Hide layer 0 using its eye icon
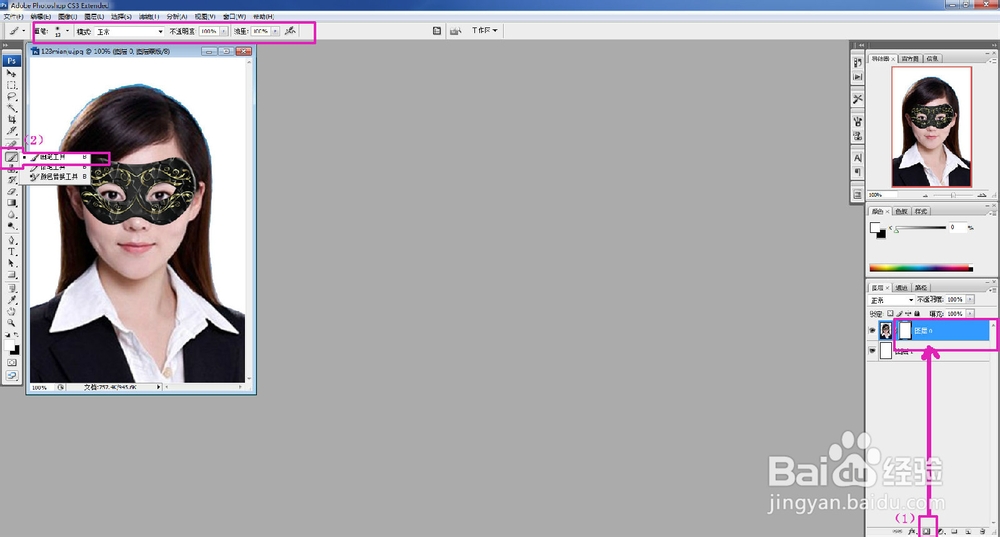This screenshot has height=537, width=1000. click(x=872, y=330)
